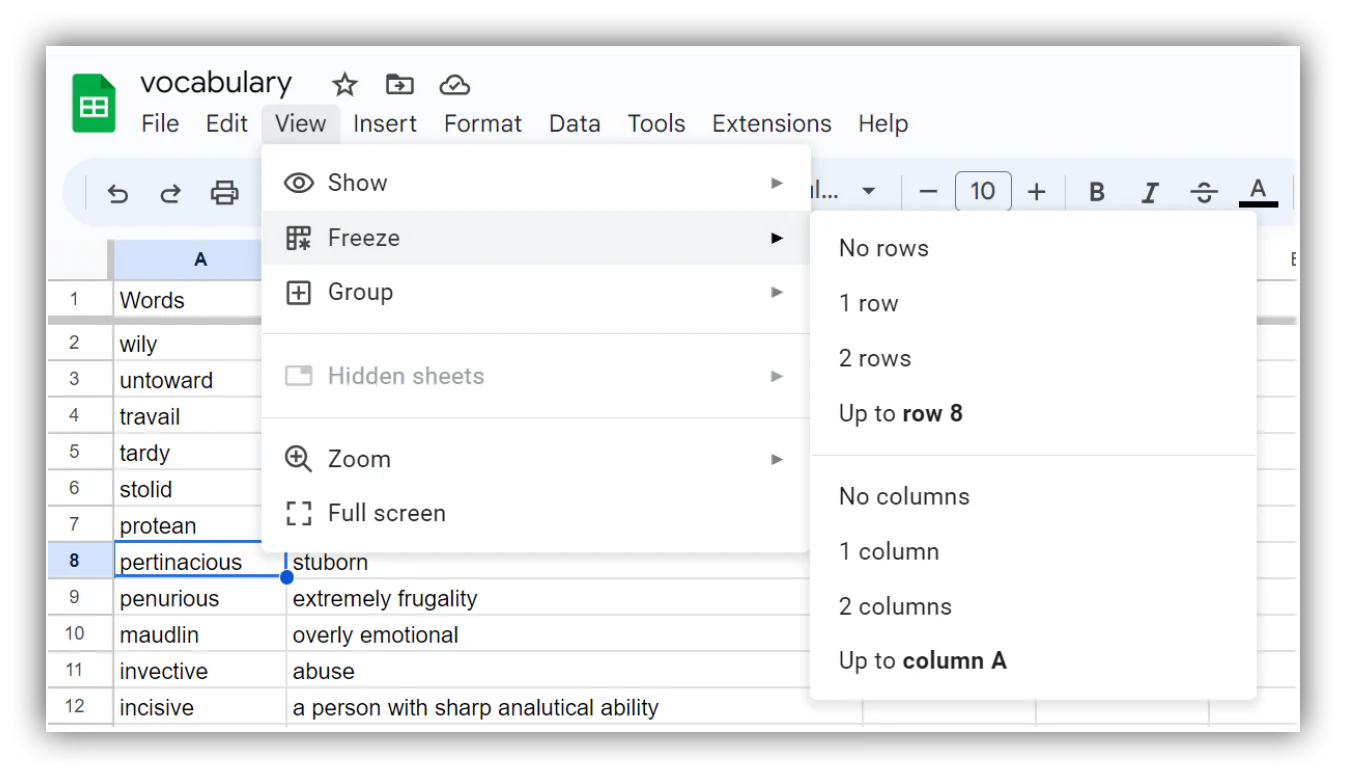Open the Extensions menu

click(772, 124)
